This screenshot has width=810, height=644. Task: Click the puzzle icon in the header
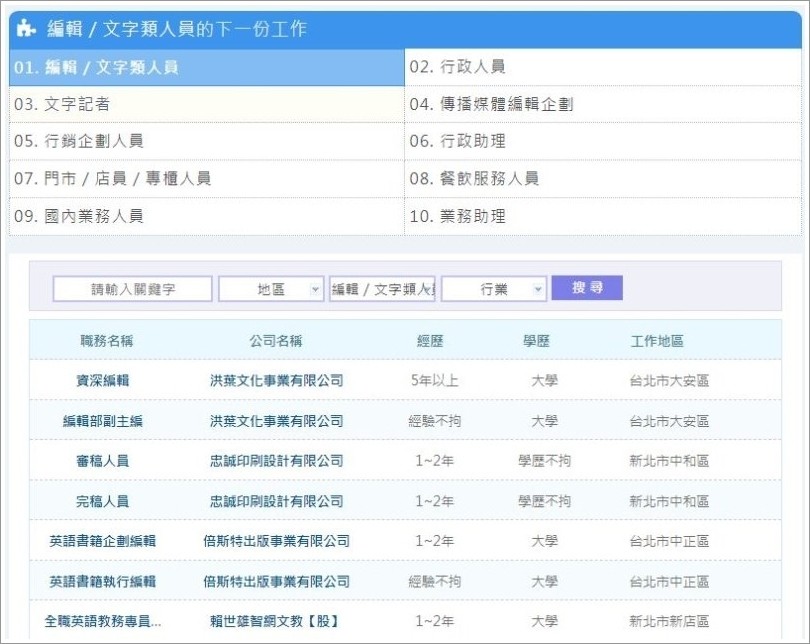[27, 29]
